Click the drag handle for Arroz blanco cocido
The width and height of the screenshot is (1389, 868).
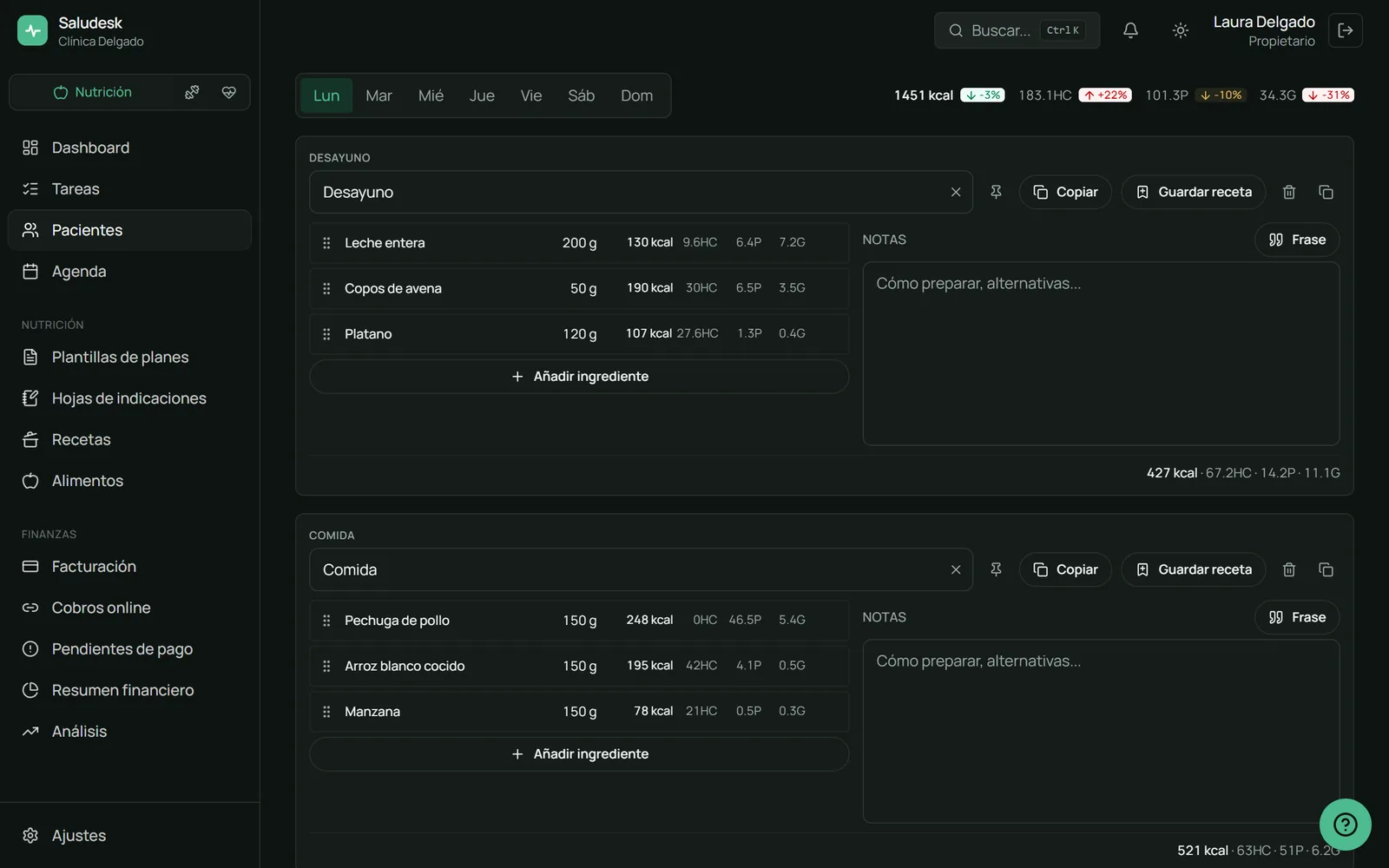pos(326,666)
